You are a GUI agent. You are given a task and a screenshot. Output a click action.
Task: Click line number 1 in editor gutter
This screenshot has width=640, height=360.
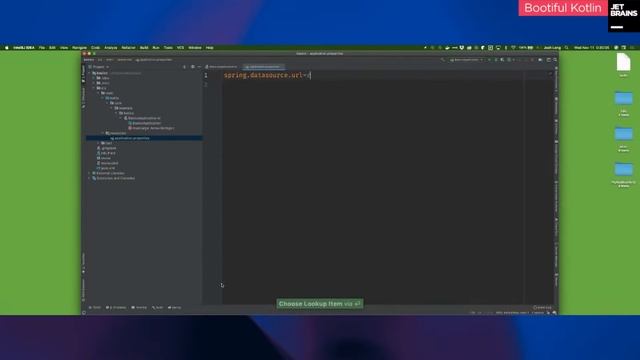click(x=206, y=75)
